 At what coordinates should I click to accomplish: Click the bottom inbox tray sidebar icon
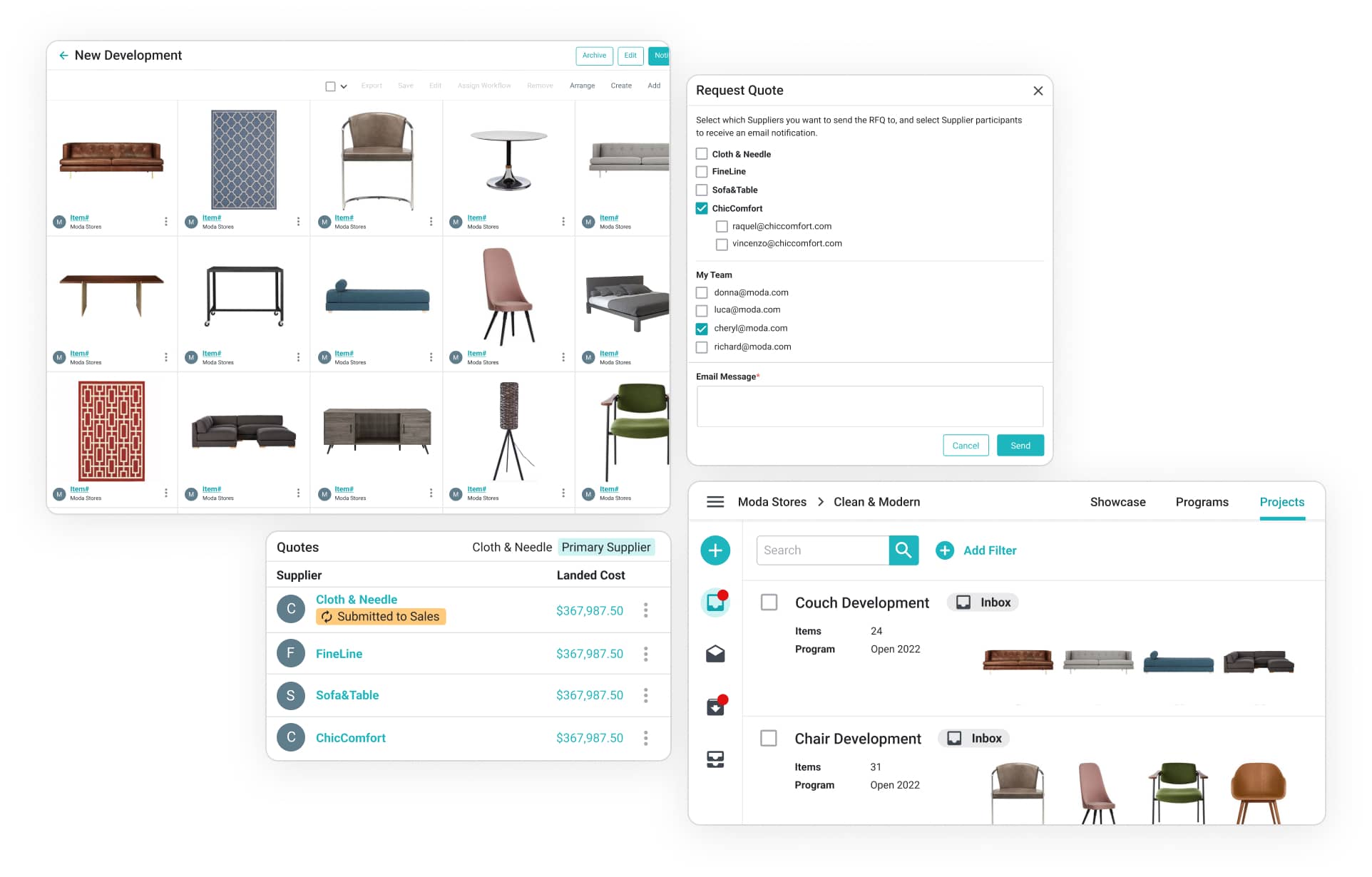(715, 759)
